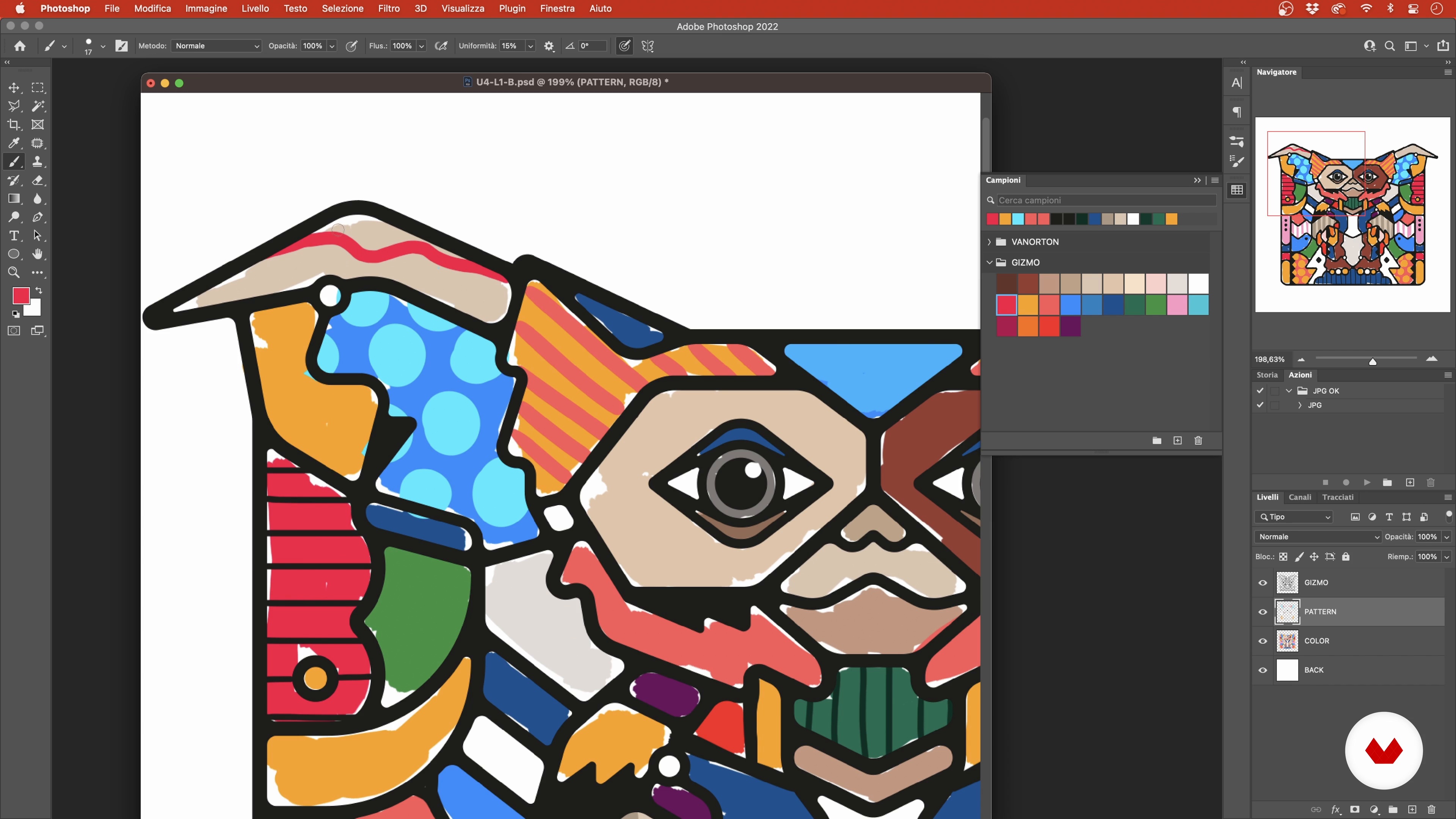The width and height of the screenshot is (1456, 819).
Task: Create new swatch in Campioni panel
Action: click(x=1177, y=441)
